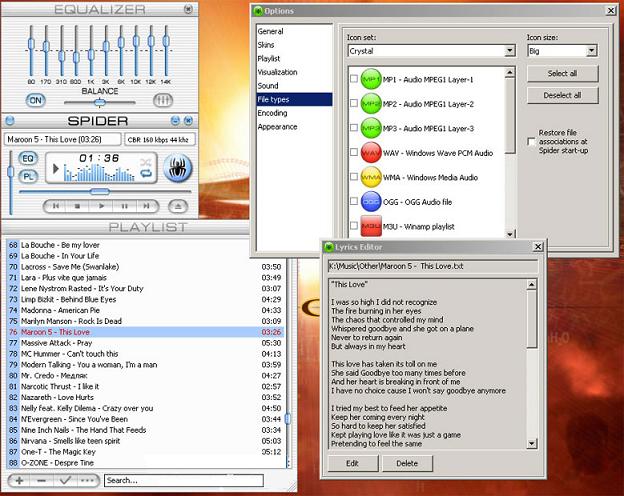
Task: Click Spider menu icon at title bar left
Action: [x=10, y=120]
